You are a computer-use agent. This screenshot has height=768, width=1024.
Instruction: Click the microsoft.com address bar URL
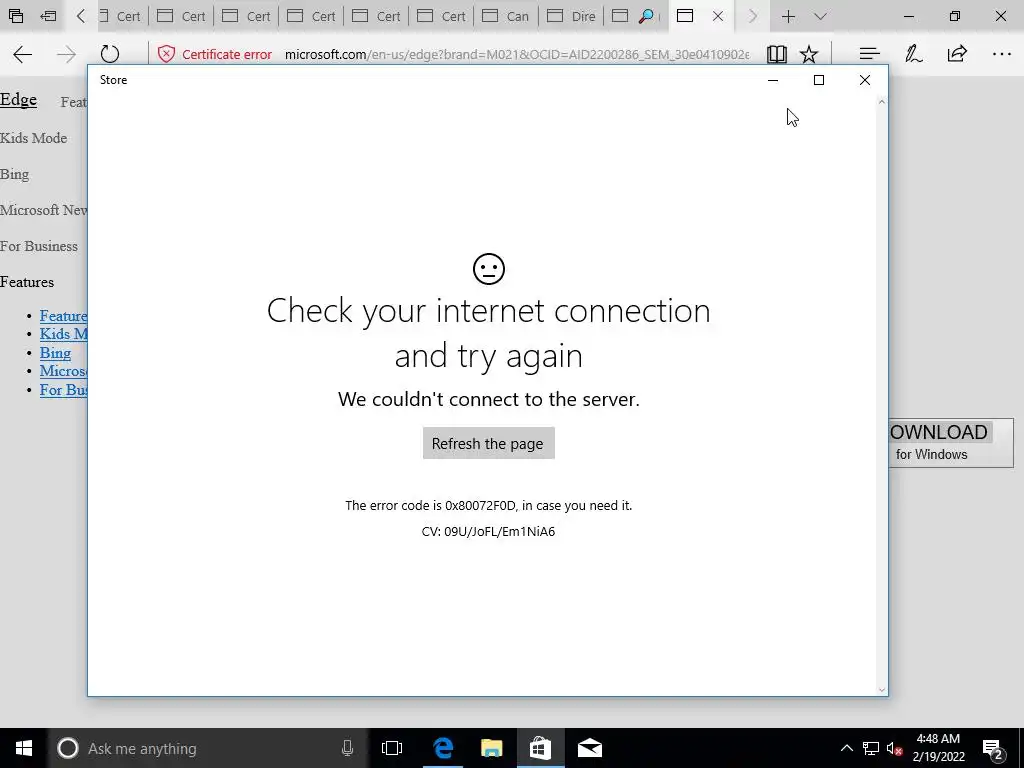[x=517, y=54]
